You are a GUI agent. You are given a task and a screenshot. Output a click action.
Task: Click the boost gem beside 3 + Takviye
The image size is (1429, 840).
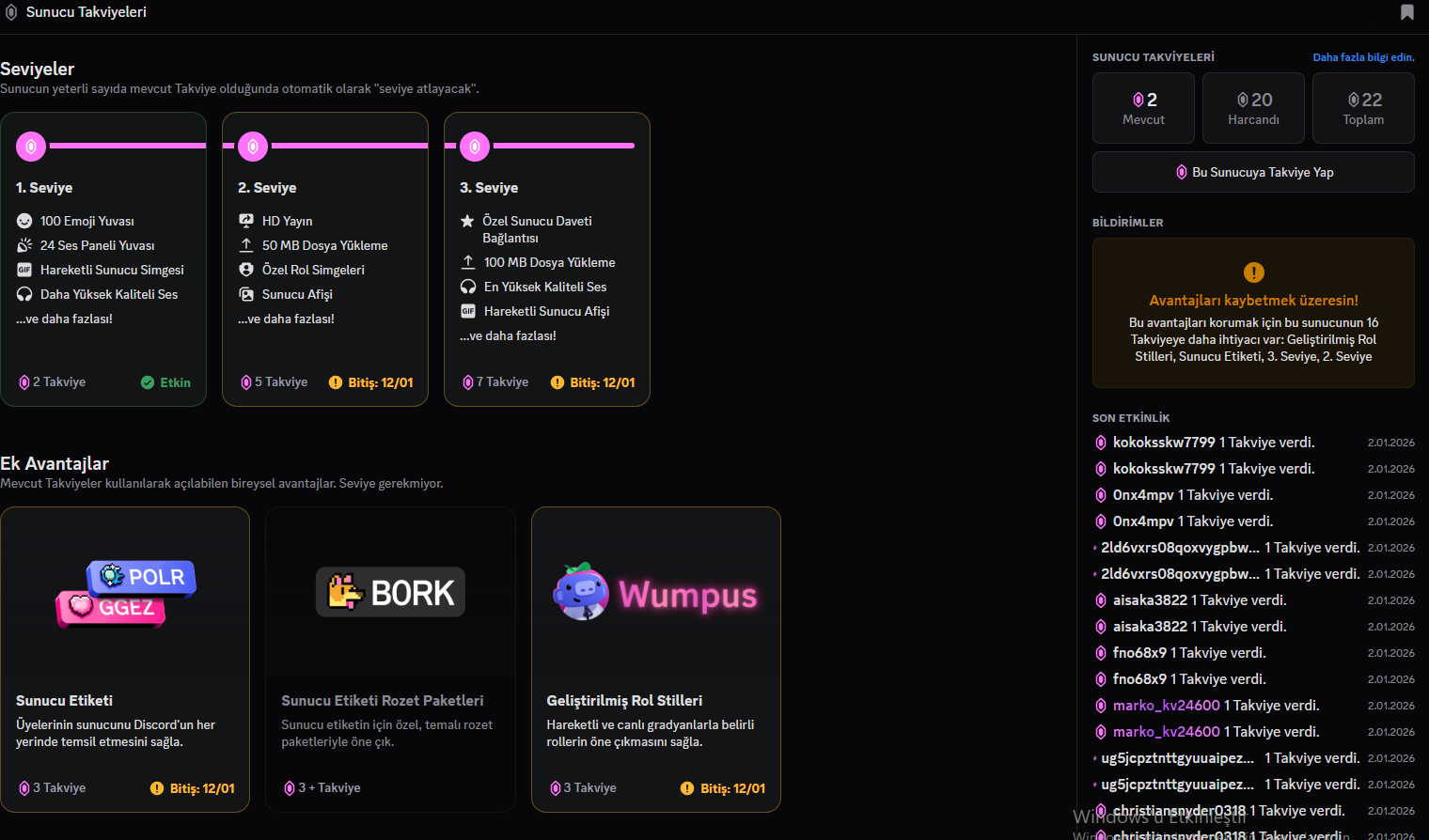(290, 788)
